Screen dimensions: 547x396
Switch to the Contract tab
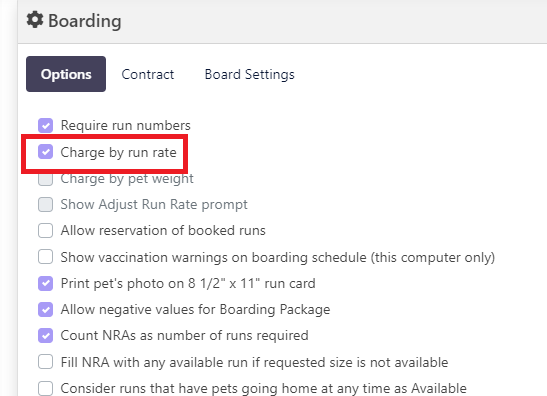148,74
